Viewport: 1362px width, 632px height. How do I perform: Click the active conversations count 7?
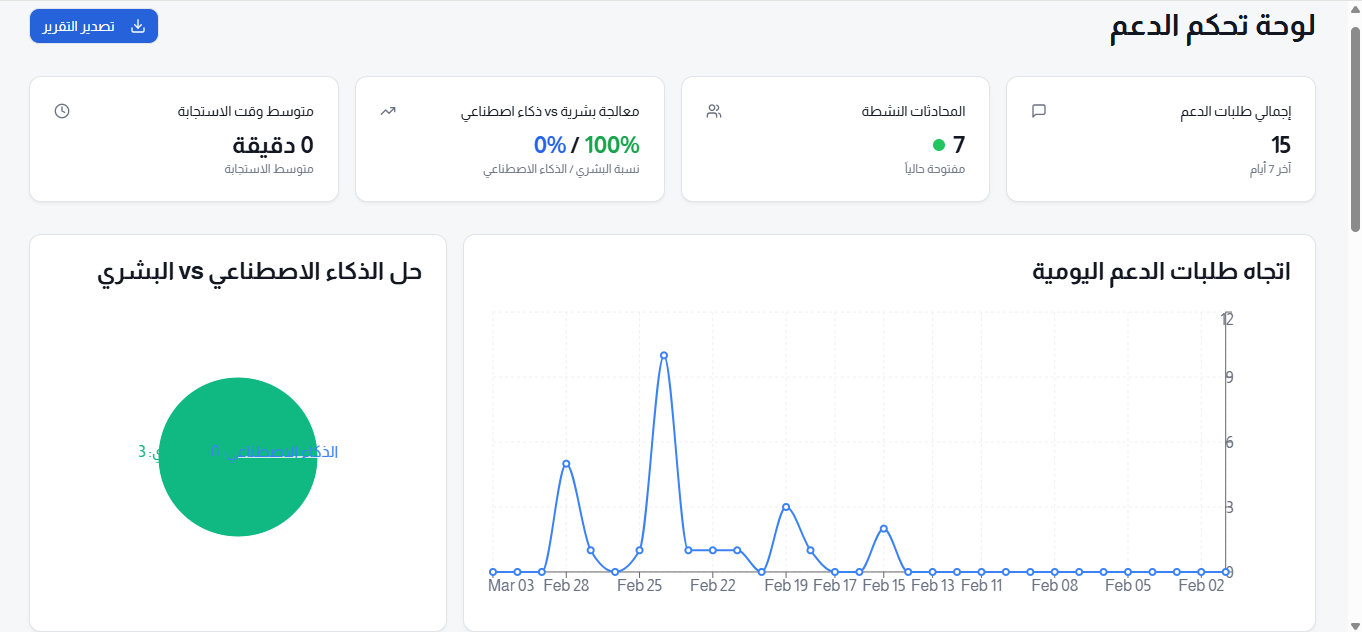[958, 145]
